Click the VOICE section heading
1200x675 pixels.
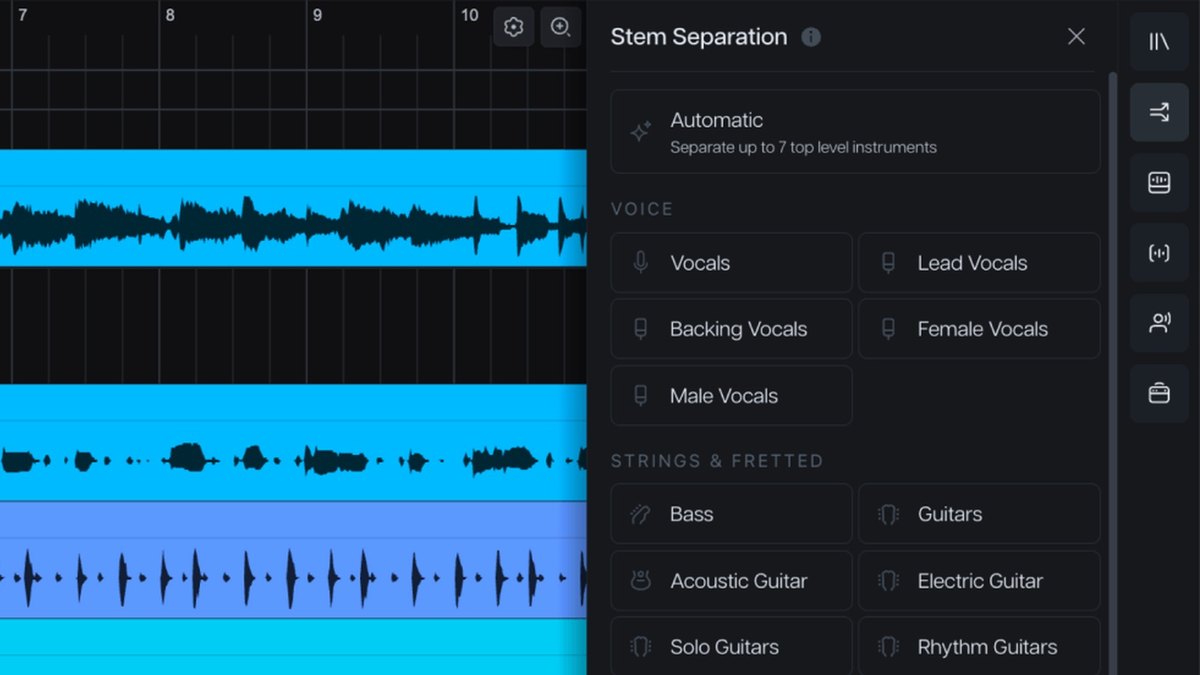tap(642, 209)
